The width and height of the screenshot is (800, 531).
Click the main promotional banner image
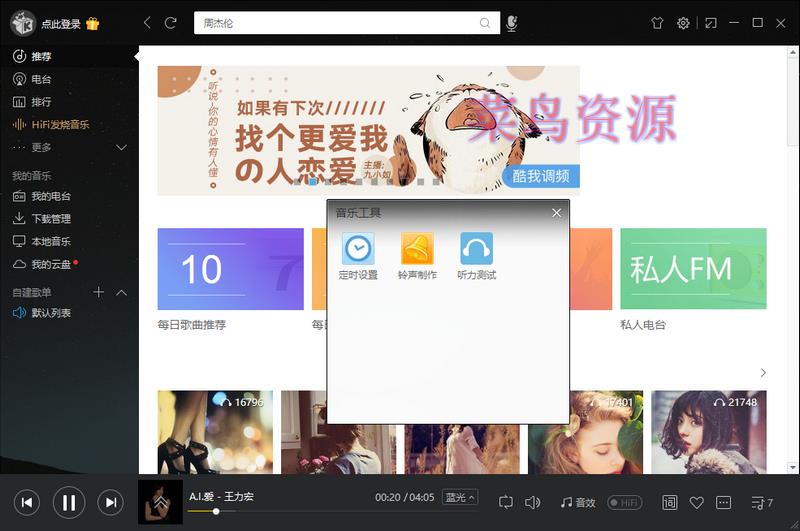[x=368, y=131]
